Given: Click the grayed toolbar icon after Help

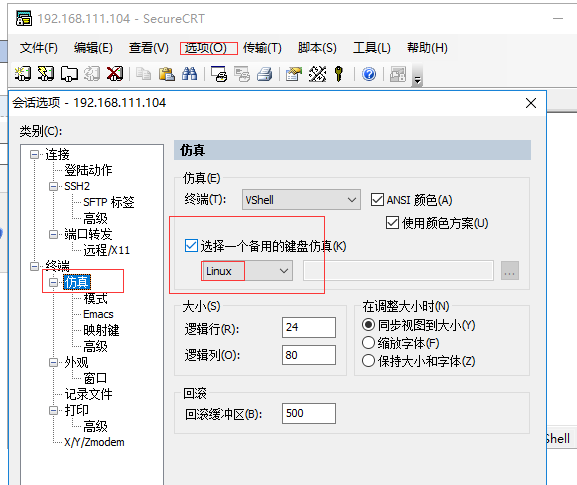Looking at the screenshot, I should tap(398, 74).
